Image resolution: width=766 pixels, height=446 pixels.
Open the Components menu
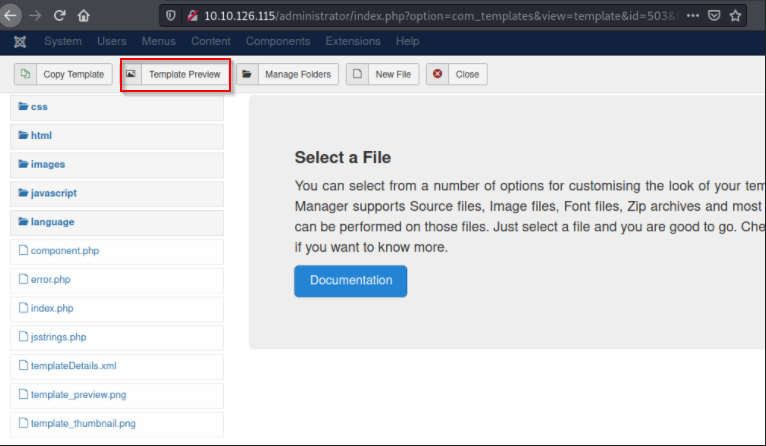[277, 41]
